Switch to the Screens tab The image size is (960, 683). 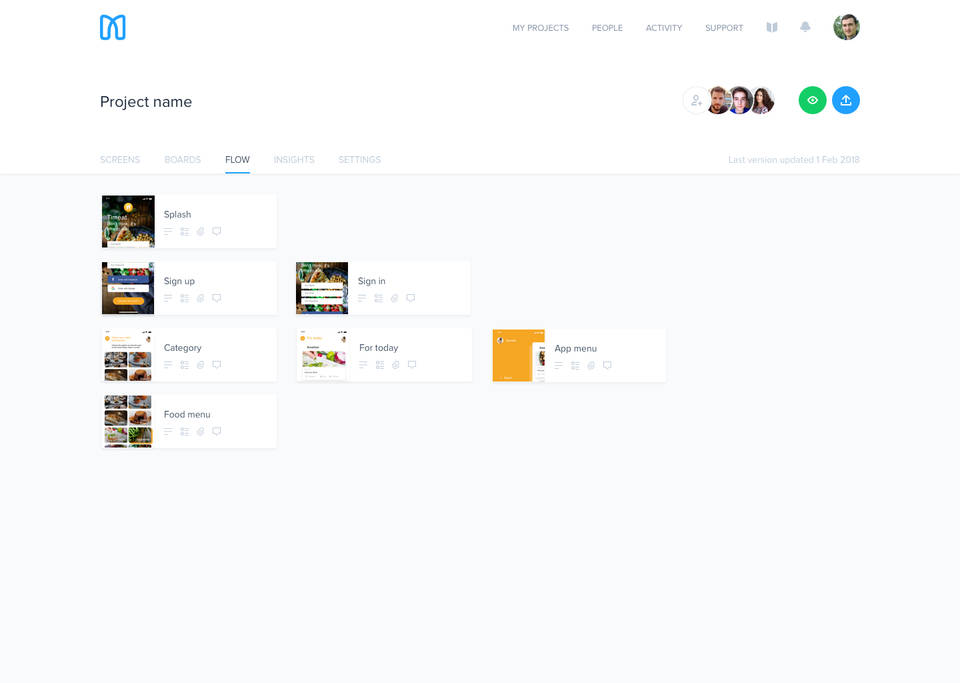120,160
